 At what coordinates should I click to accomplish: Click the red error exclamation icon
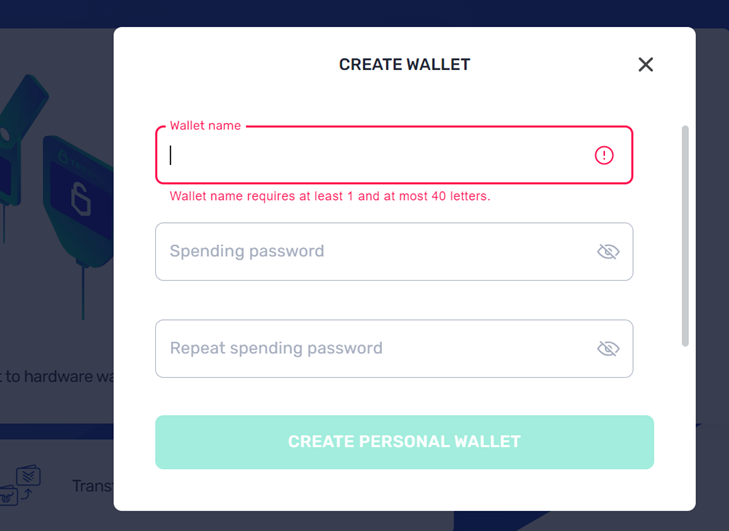click(x=604, y=155)
